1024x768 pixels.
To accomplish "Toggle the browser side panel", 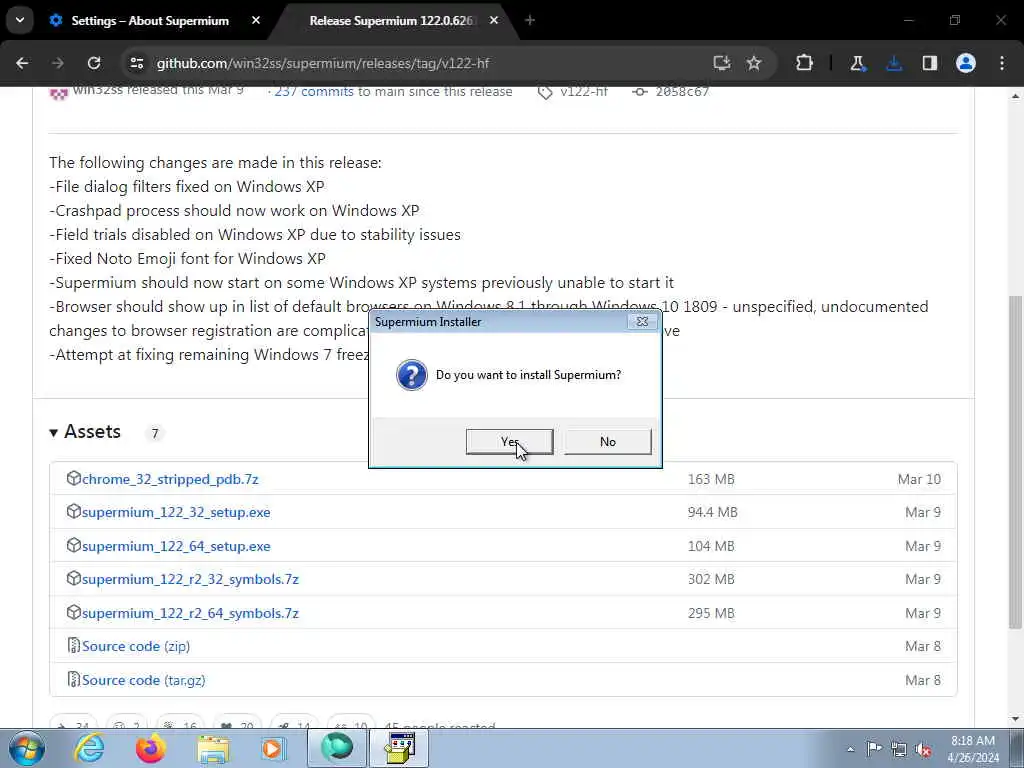I will pyautogui.click(x=930, y=63).
